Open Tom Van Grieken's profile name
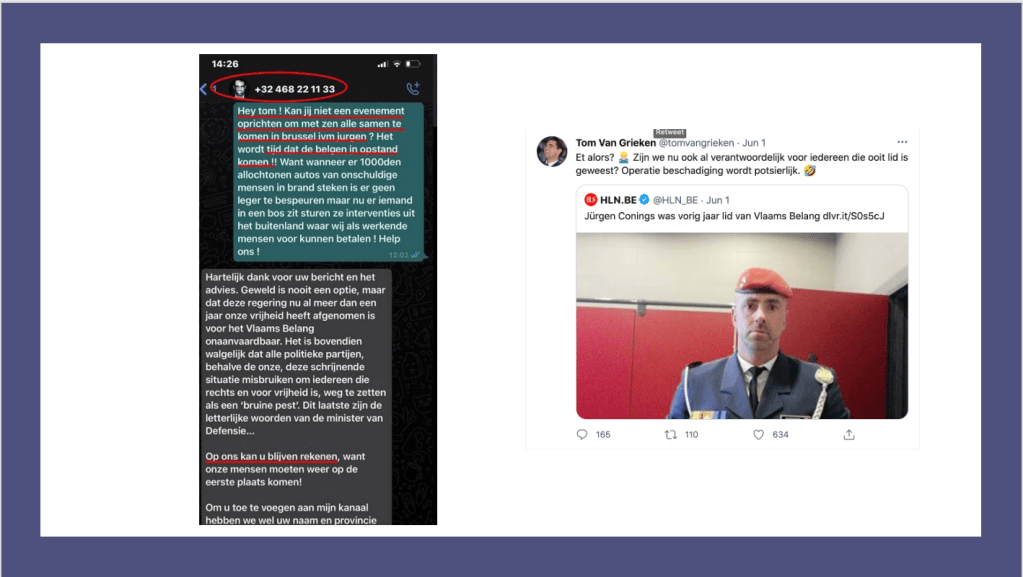The width and height of the screenshot is (1023, 577). click(615, 143)
